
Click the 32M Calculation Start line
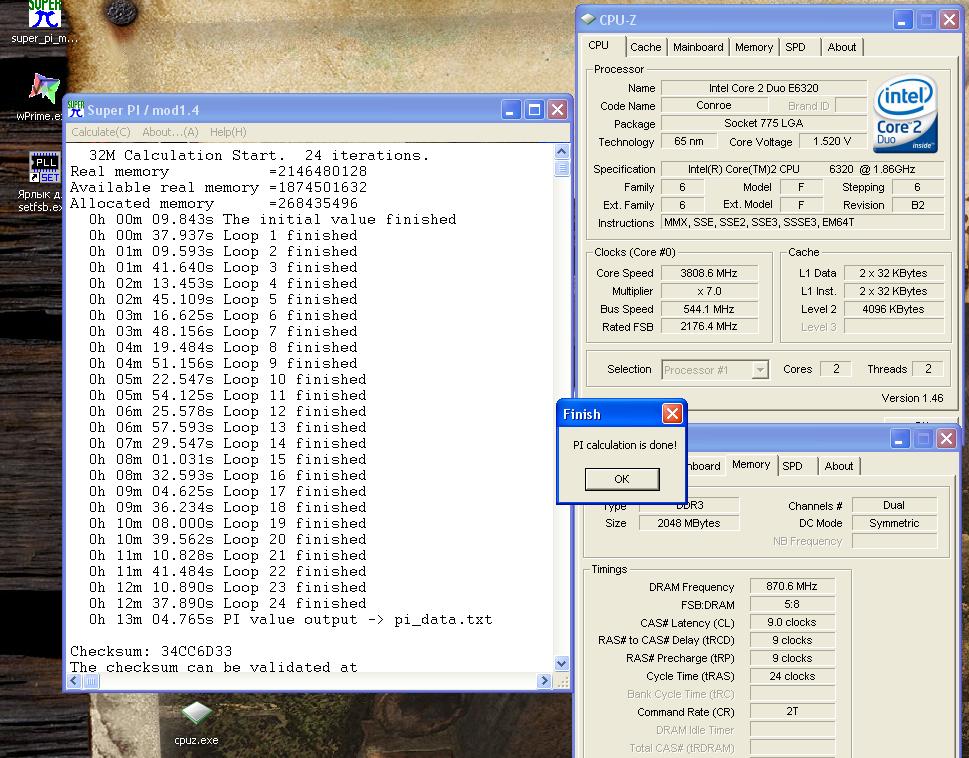[258, 155]
